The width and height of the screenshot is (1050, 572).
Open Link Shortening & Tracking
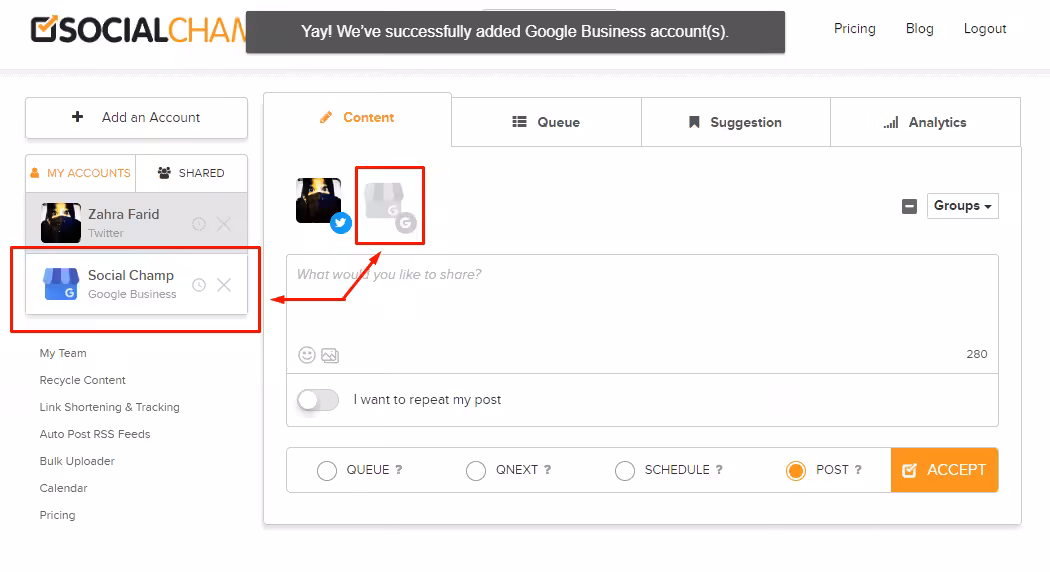pos(109,407)
